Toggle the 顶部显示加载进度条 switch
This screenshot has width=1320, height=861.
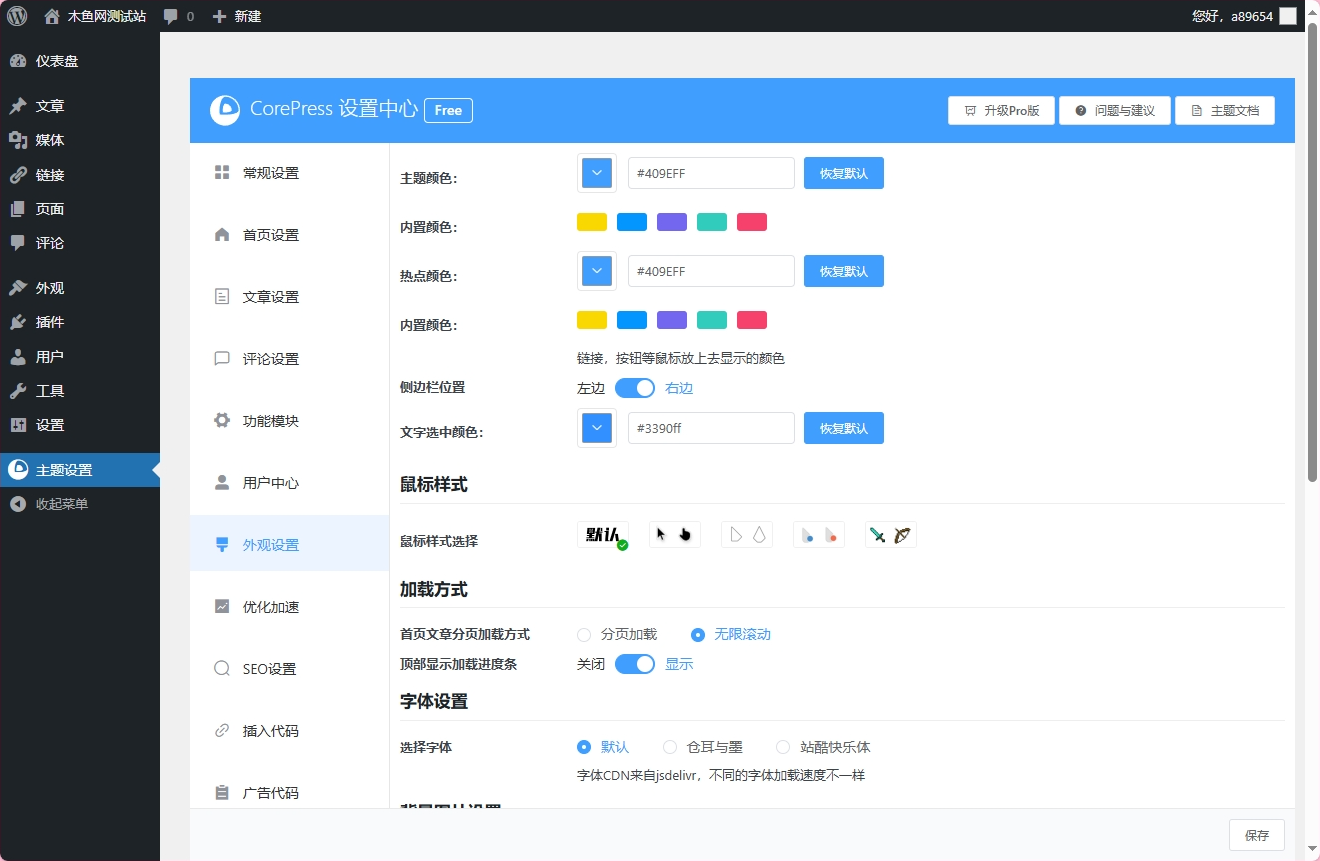pyautogui.click(x=635, y=663)
